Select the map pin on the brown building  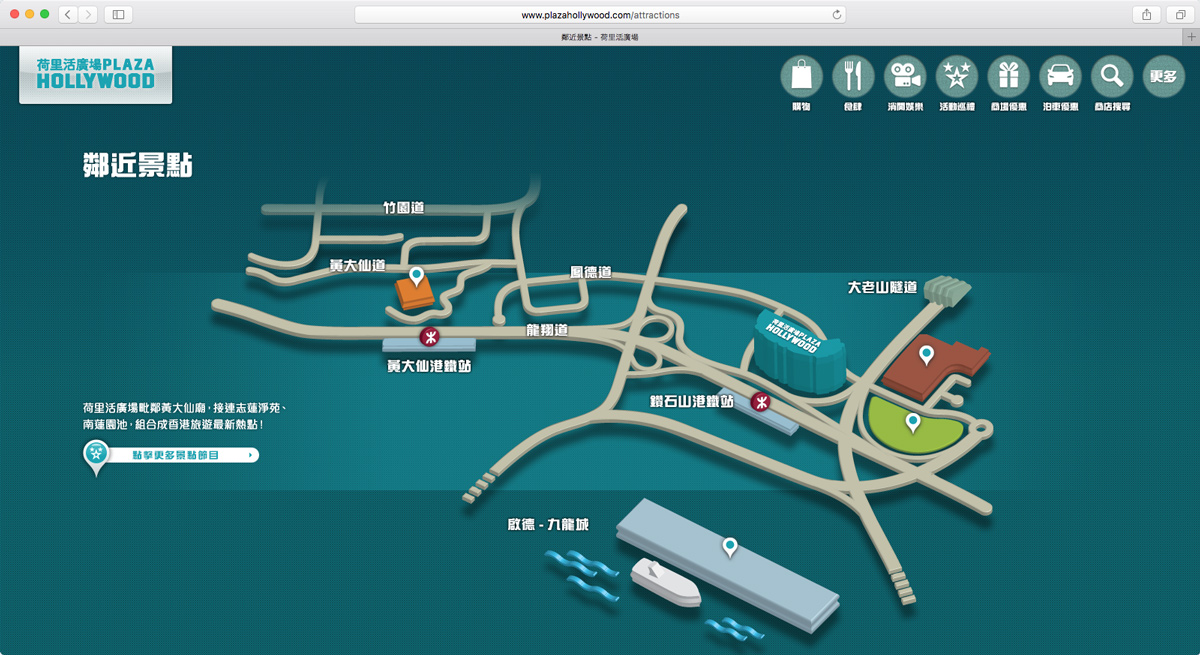point(927,354)
